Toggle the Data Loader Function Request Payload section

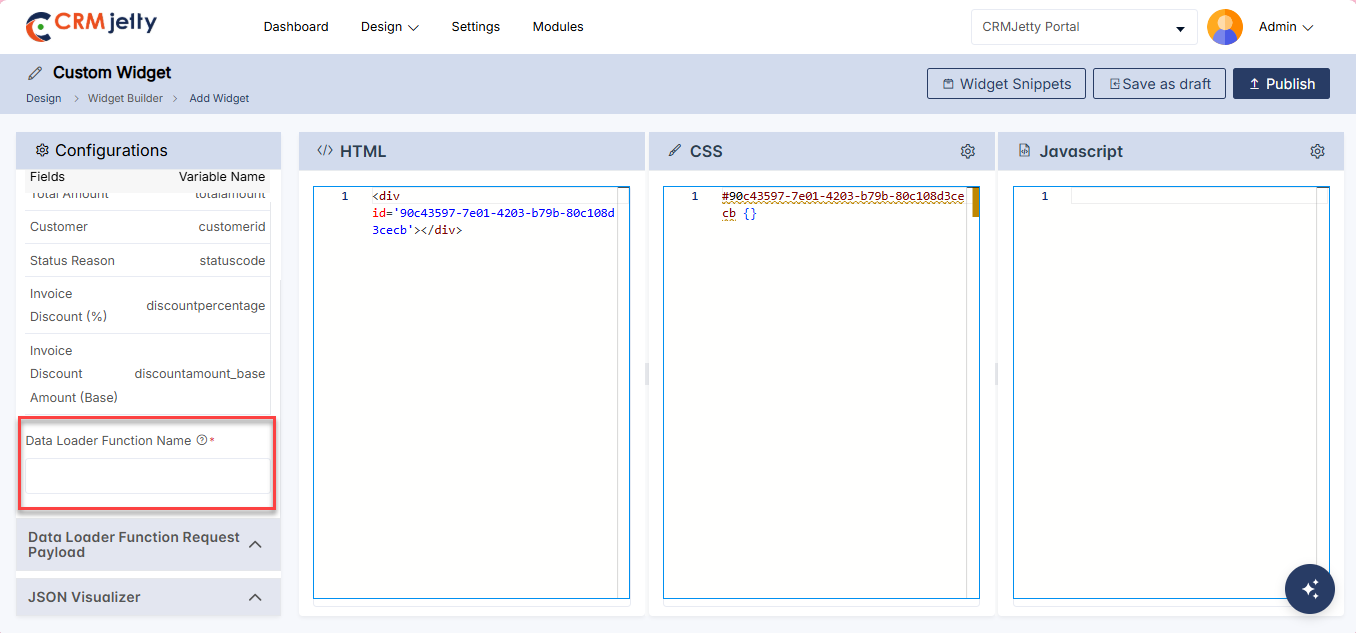click(x=148, y=544)
